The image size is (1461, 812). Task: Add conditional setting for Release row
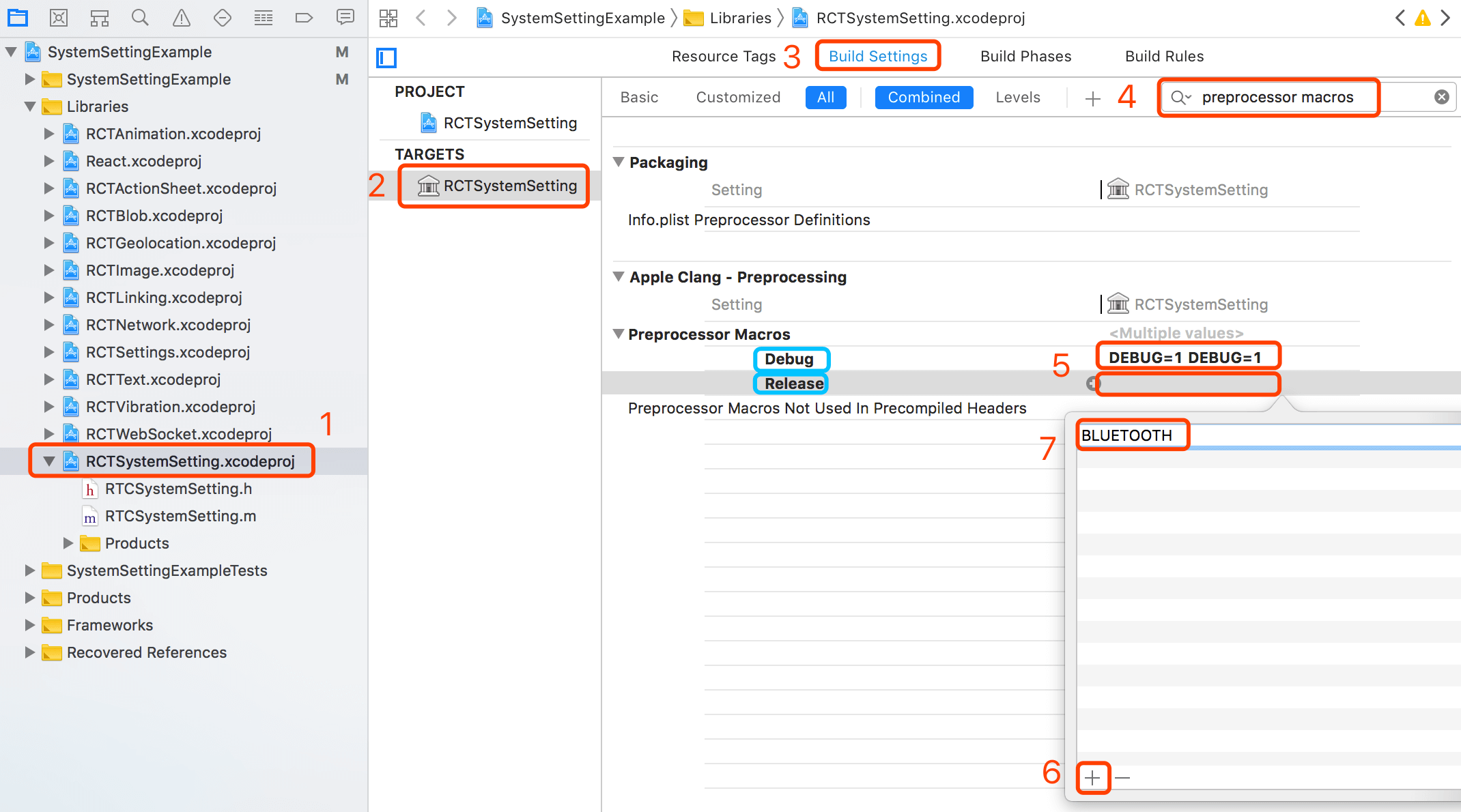click(1092, 383)
